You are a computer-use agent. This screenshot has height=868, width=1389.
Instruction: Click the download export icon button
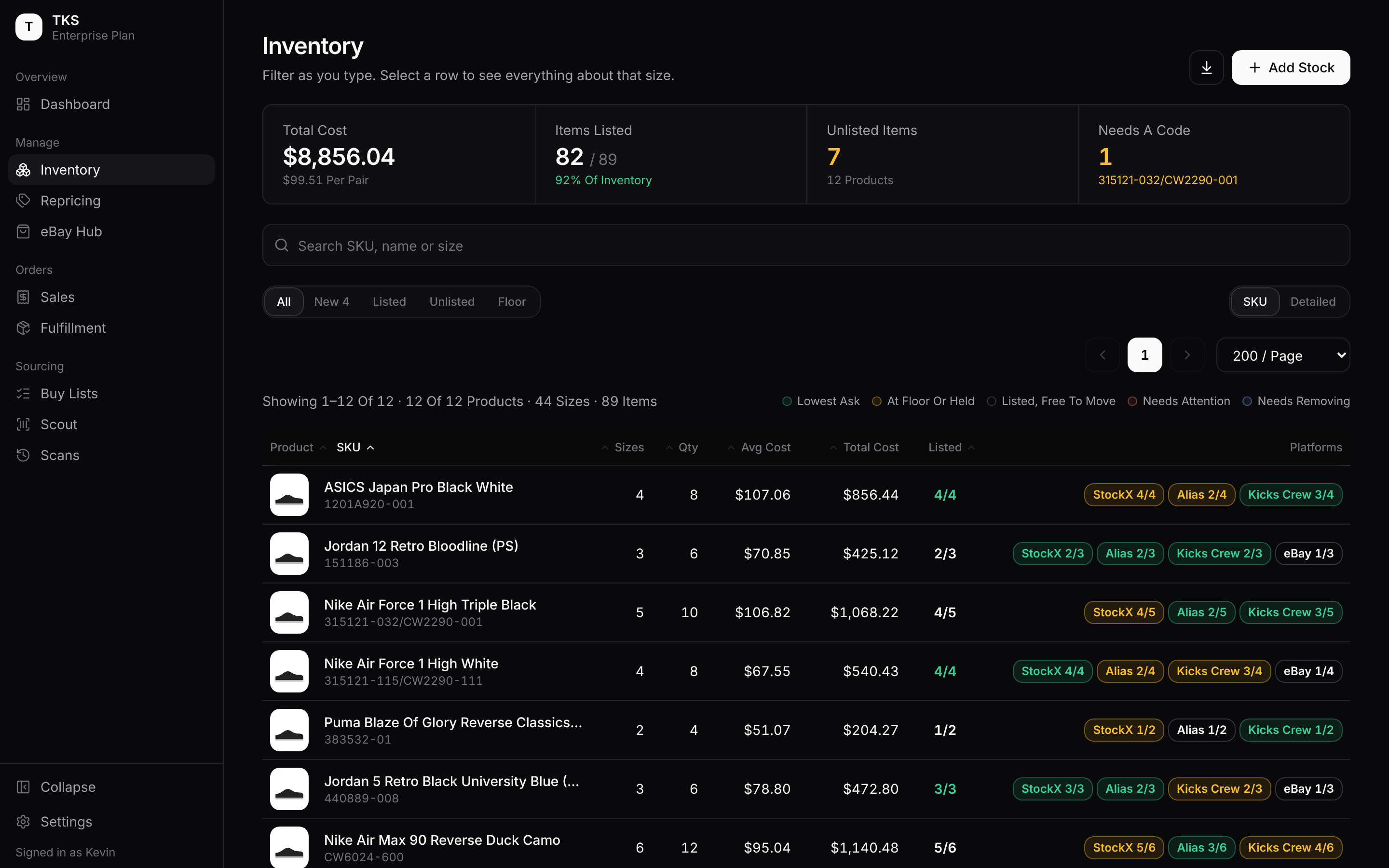pos(1207,68)
